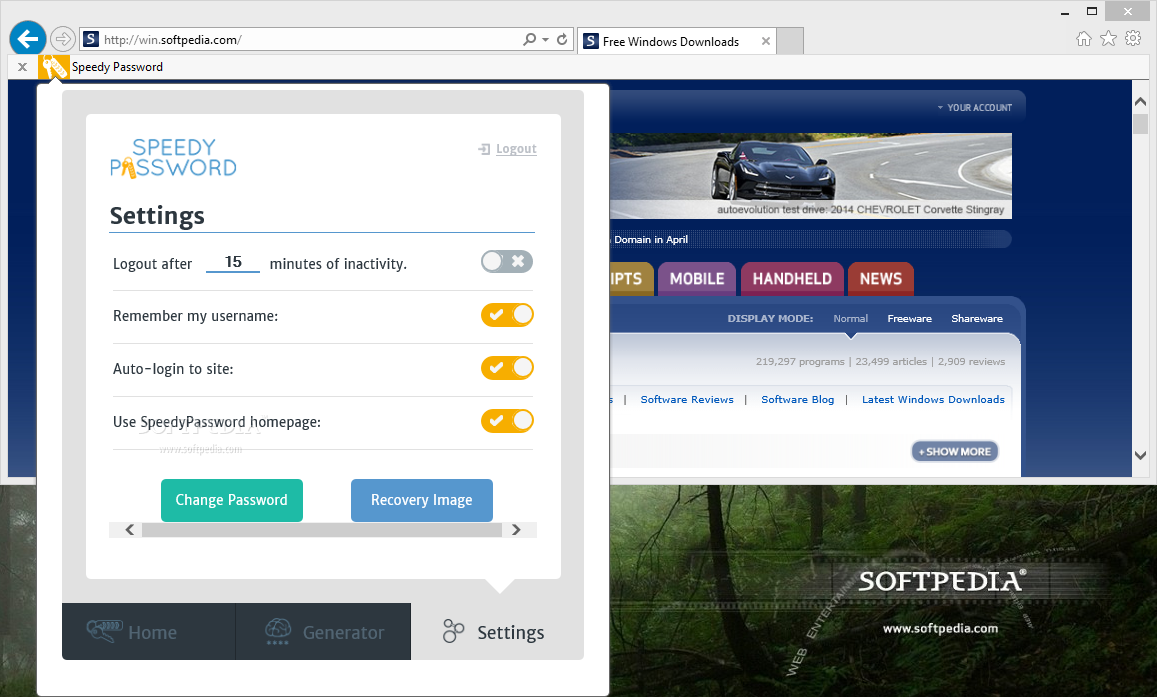Turn off Auto-login to site toggle
This screenshot has height=697, width=1157.
[x=507, y=367]
